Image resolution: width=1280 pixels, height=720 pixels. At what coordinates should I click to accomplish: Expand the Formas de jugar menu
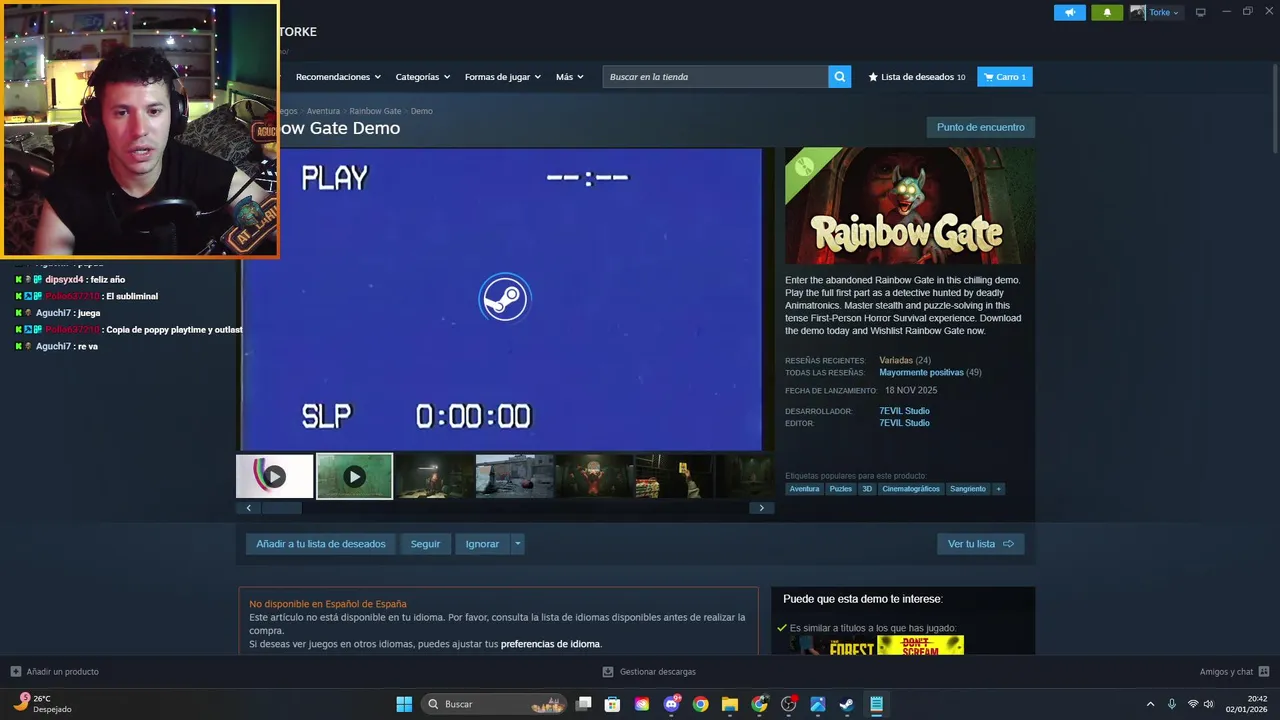(x=503, y=77)
